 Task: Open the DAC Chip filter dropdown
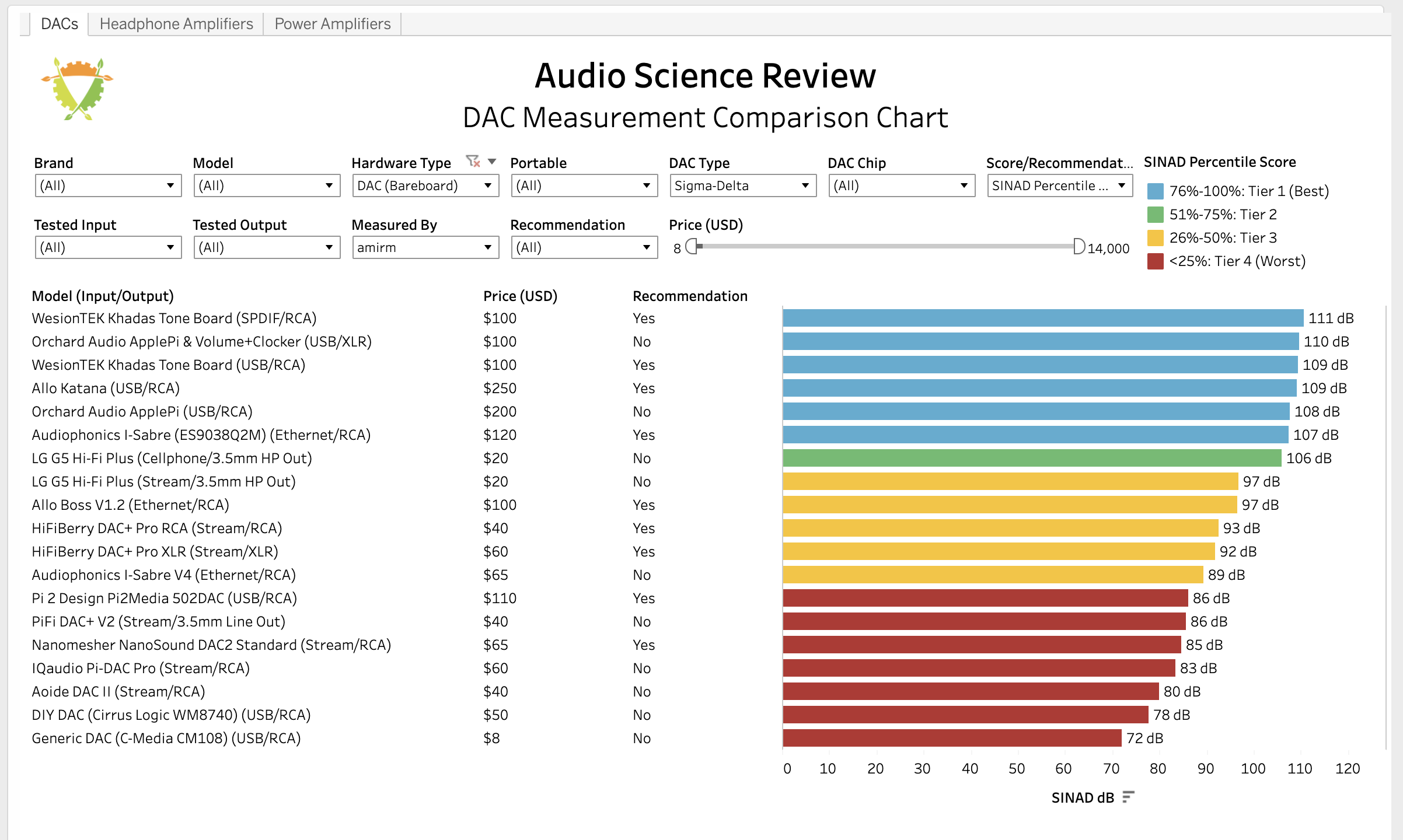[x=902, y=185]
